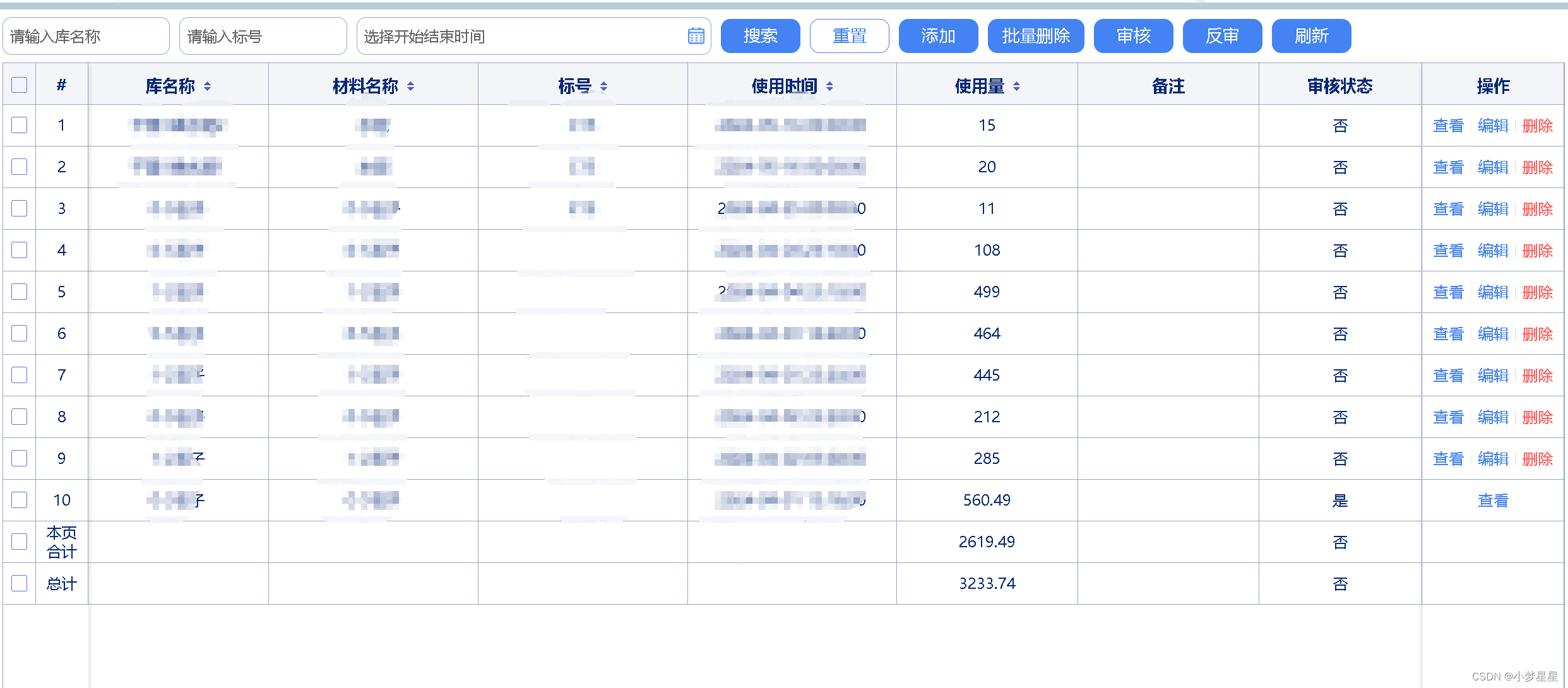Click the 反审 button
Viewport: 1568px width, 688px height.
1223,36
